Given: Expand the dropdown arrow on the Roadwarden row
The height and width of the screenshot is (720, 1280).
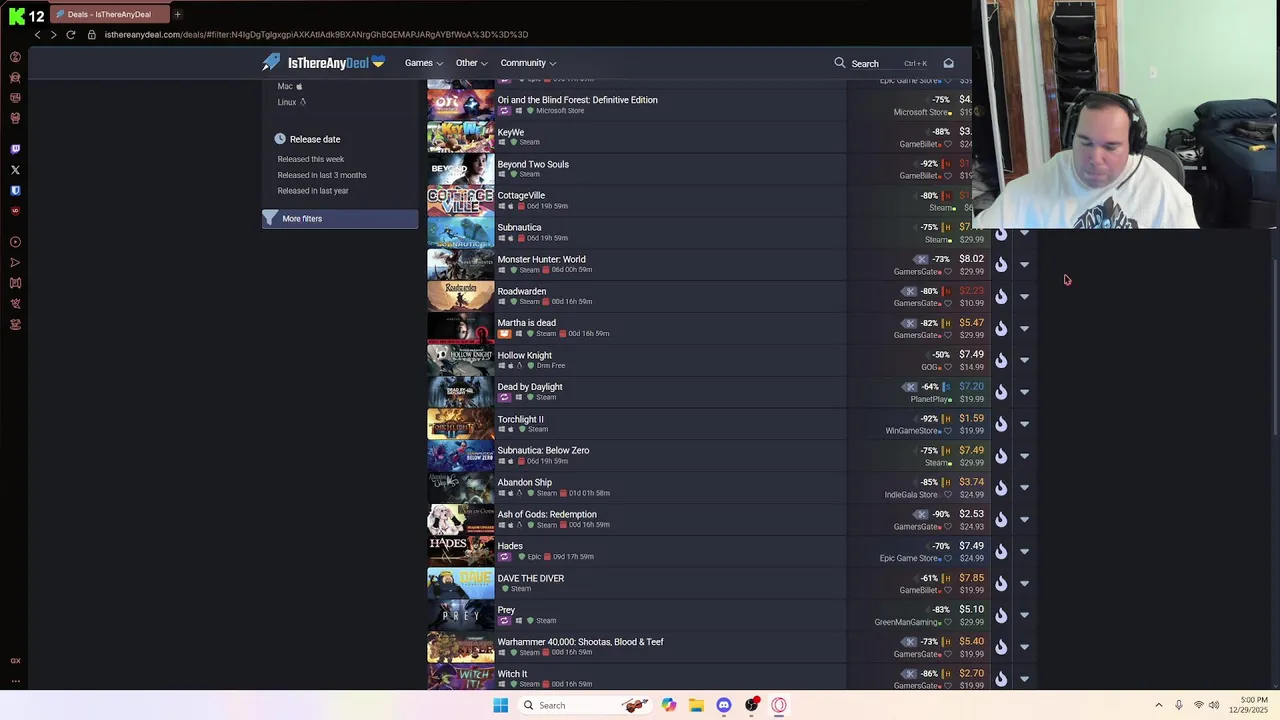Looking at the screenshot, I should click(x=1024, y=297).
